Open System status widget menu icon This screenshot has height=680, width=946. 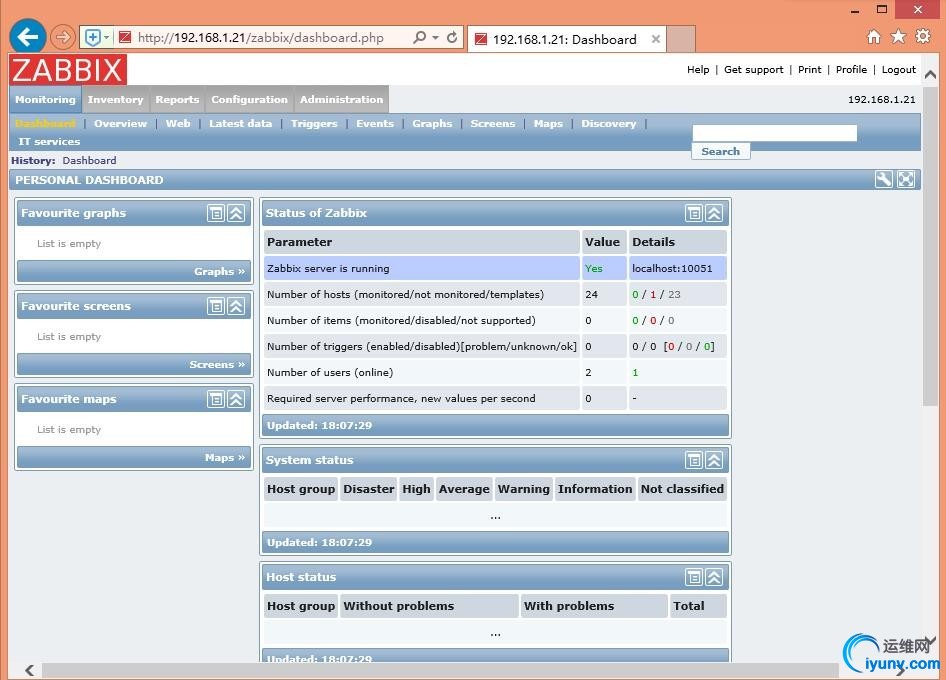(694, 460)
